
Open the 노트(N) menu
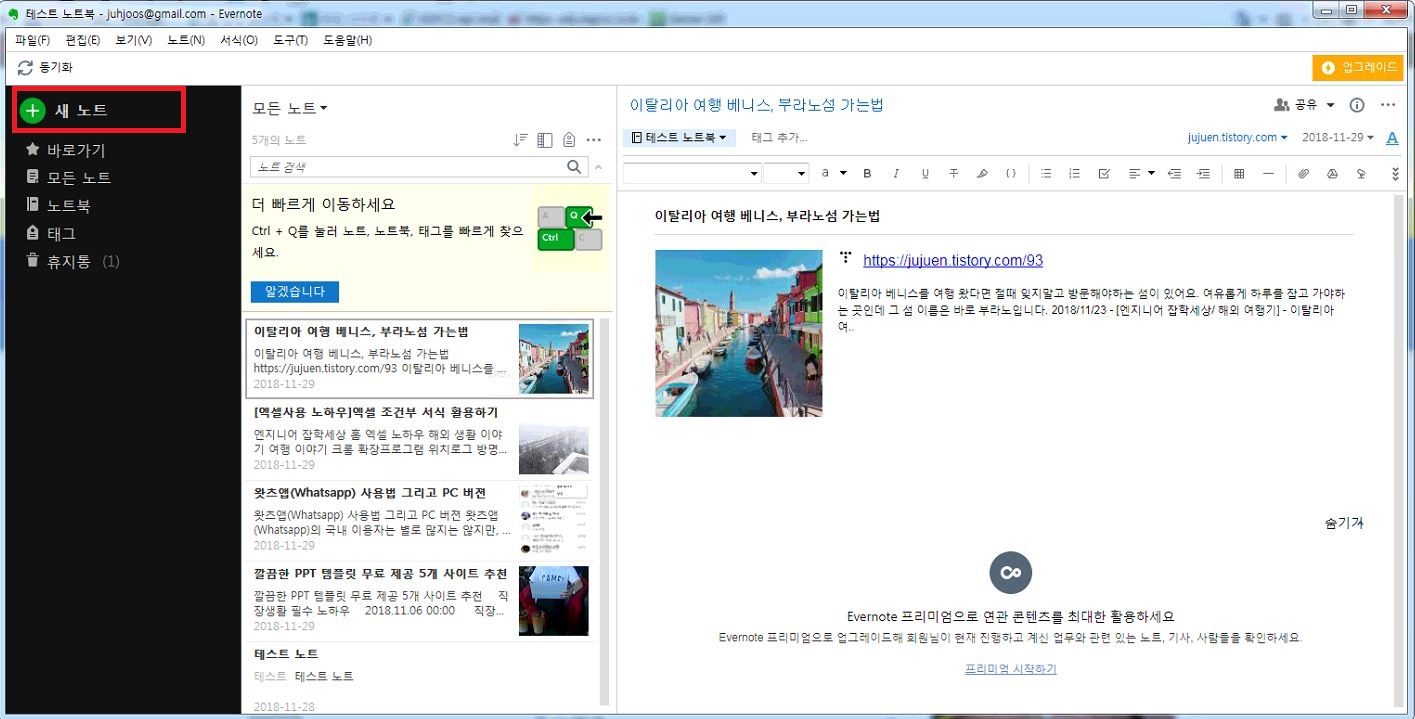(x=186, y=40)
